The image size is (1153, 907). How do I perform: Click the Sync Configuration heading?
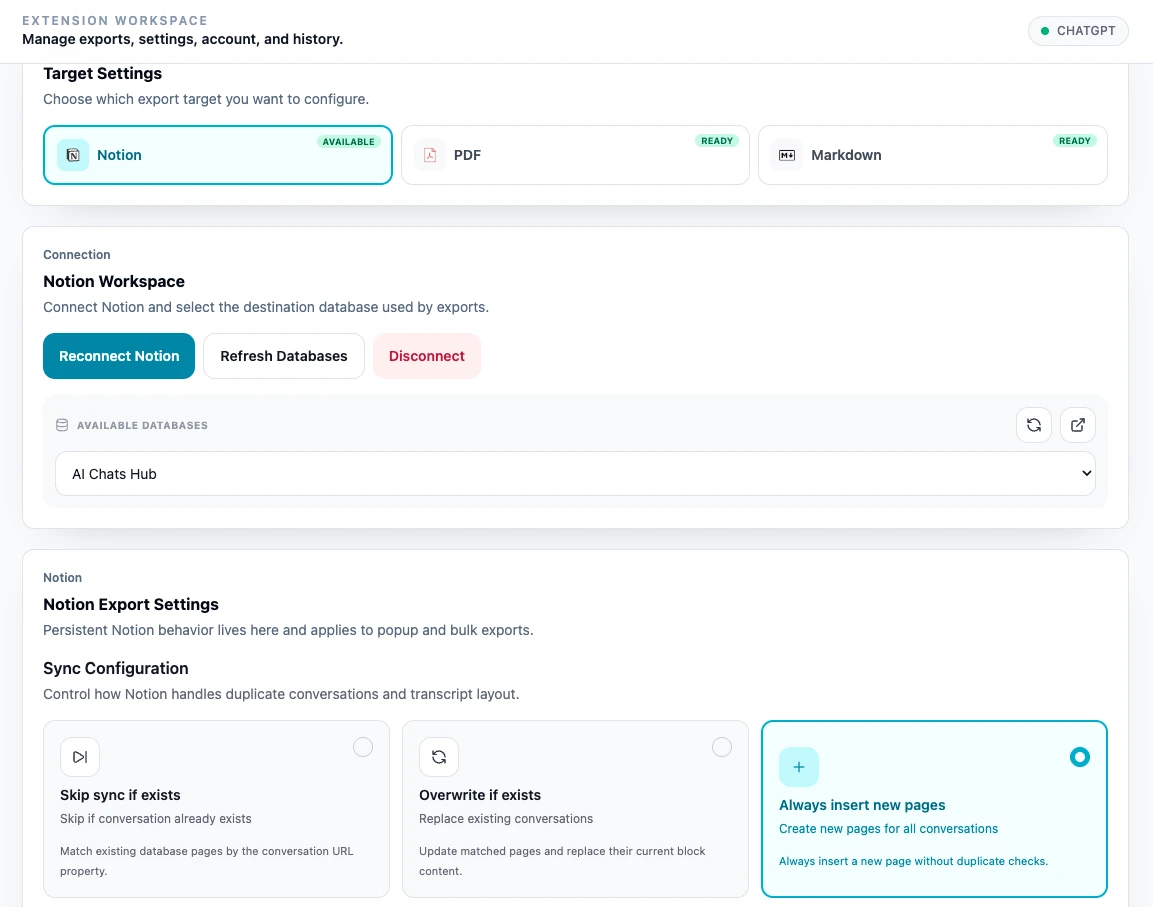115,669
